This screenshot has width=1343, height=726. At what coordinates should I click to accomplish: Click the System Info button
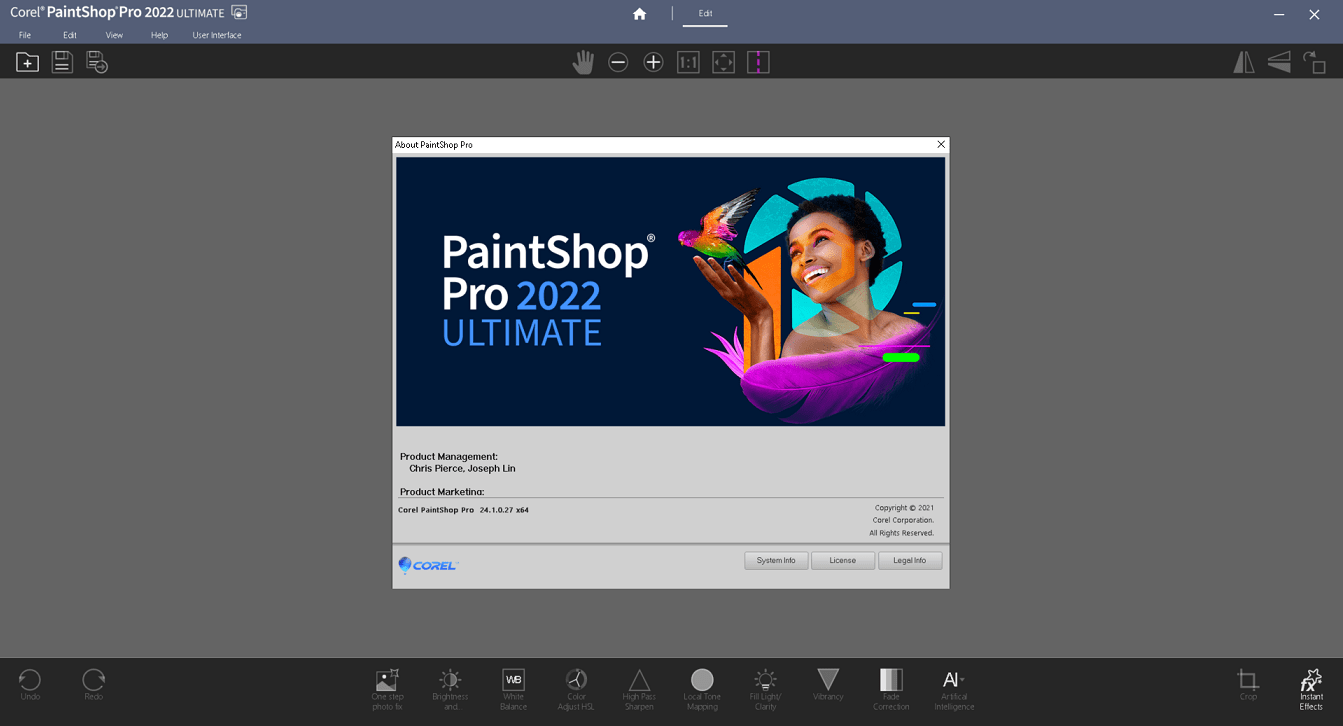click(x=776, y=560)
